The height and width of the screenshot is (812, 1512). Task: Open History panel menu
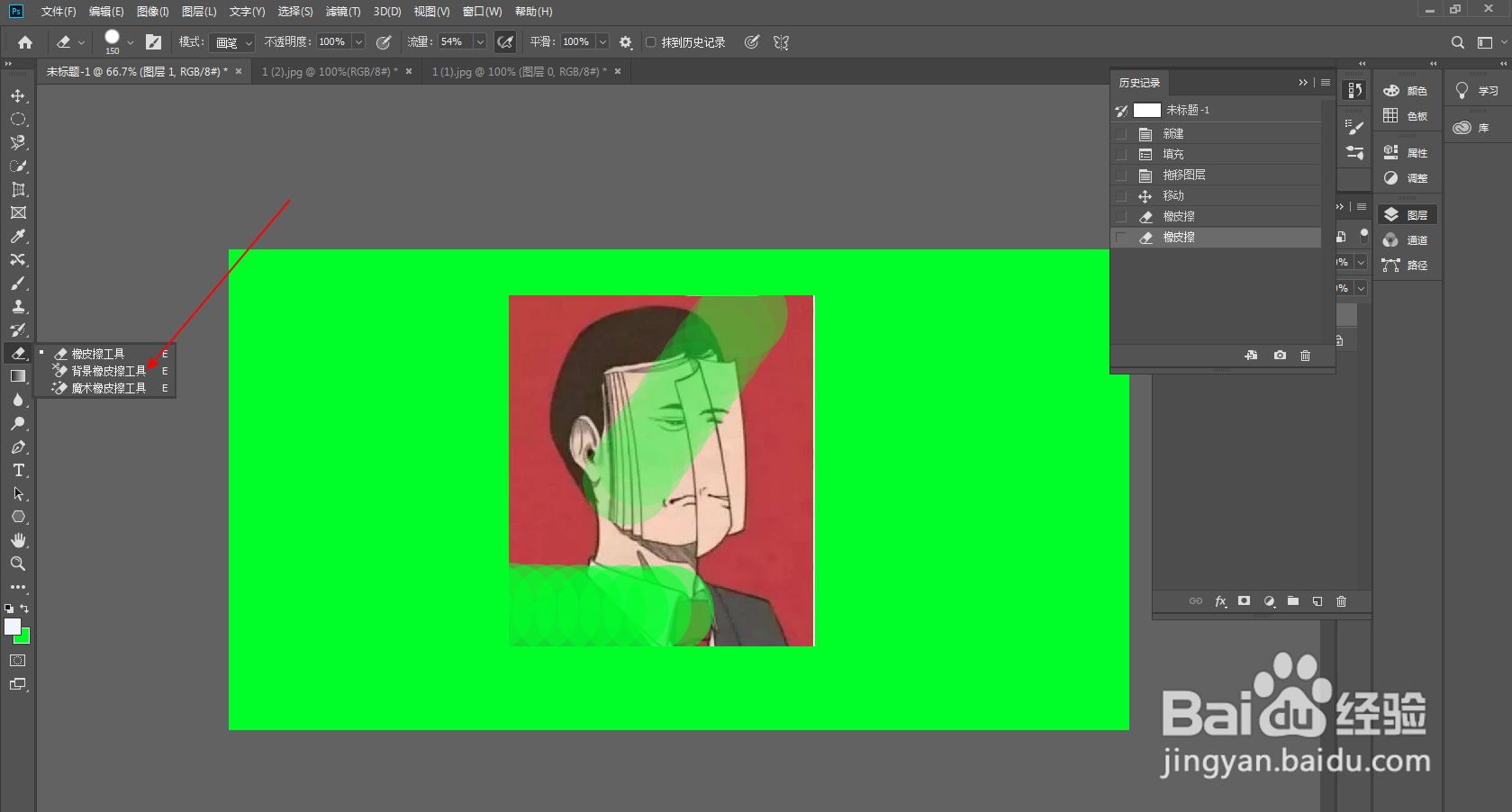pos(1326,83)
